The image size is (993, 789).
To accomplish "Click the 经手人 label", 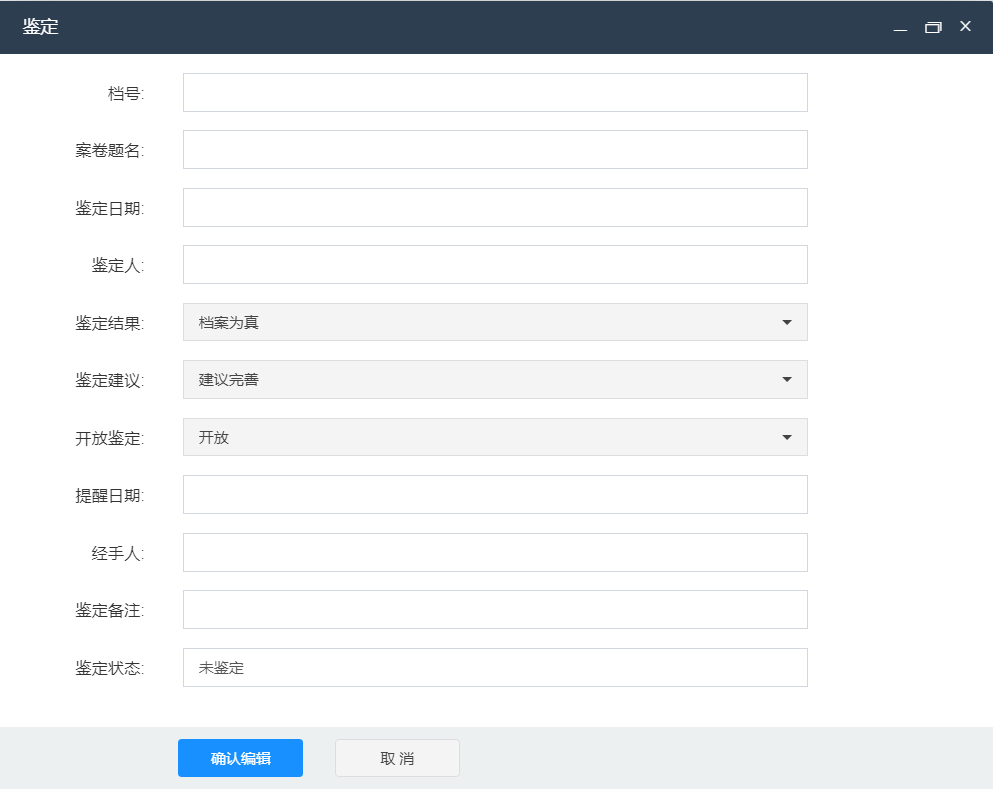I will [118, 553].
